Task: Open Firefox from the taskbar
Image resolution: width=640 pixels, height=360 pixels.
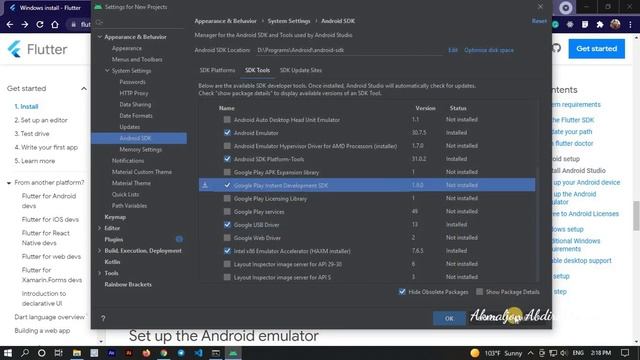Action: pos(146,353)
